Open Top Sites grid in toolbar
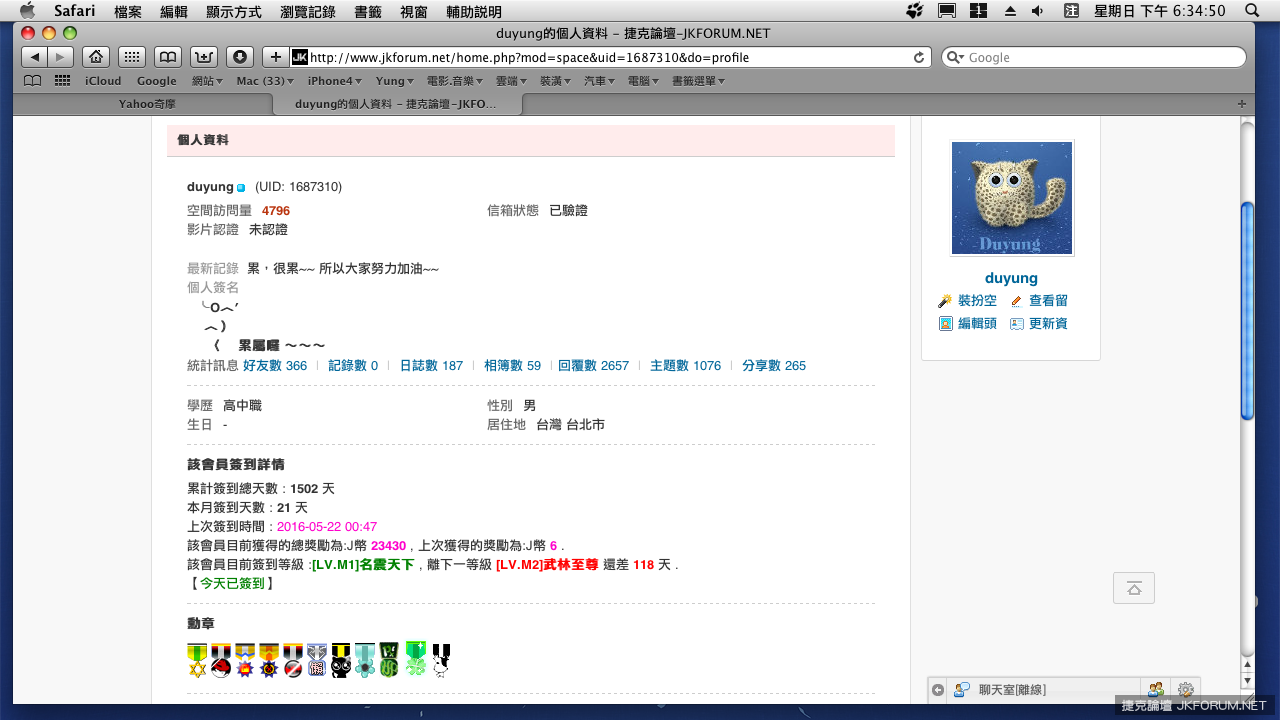The image size is (1280, 720). click(x=132, y=57)
